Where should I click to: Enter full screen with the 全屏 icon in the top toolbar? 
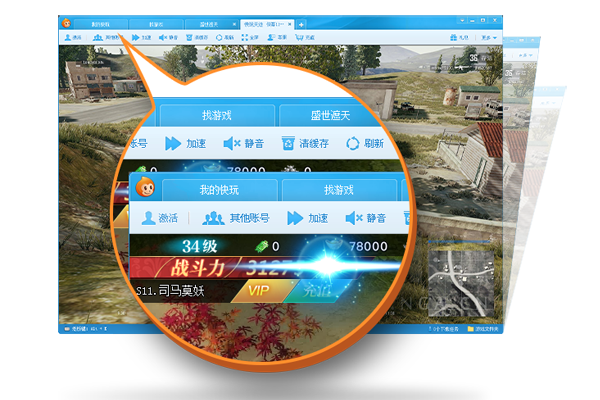click(x=245, y=37)
